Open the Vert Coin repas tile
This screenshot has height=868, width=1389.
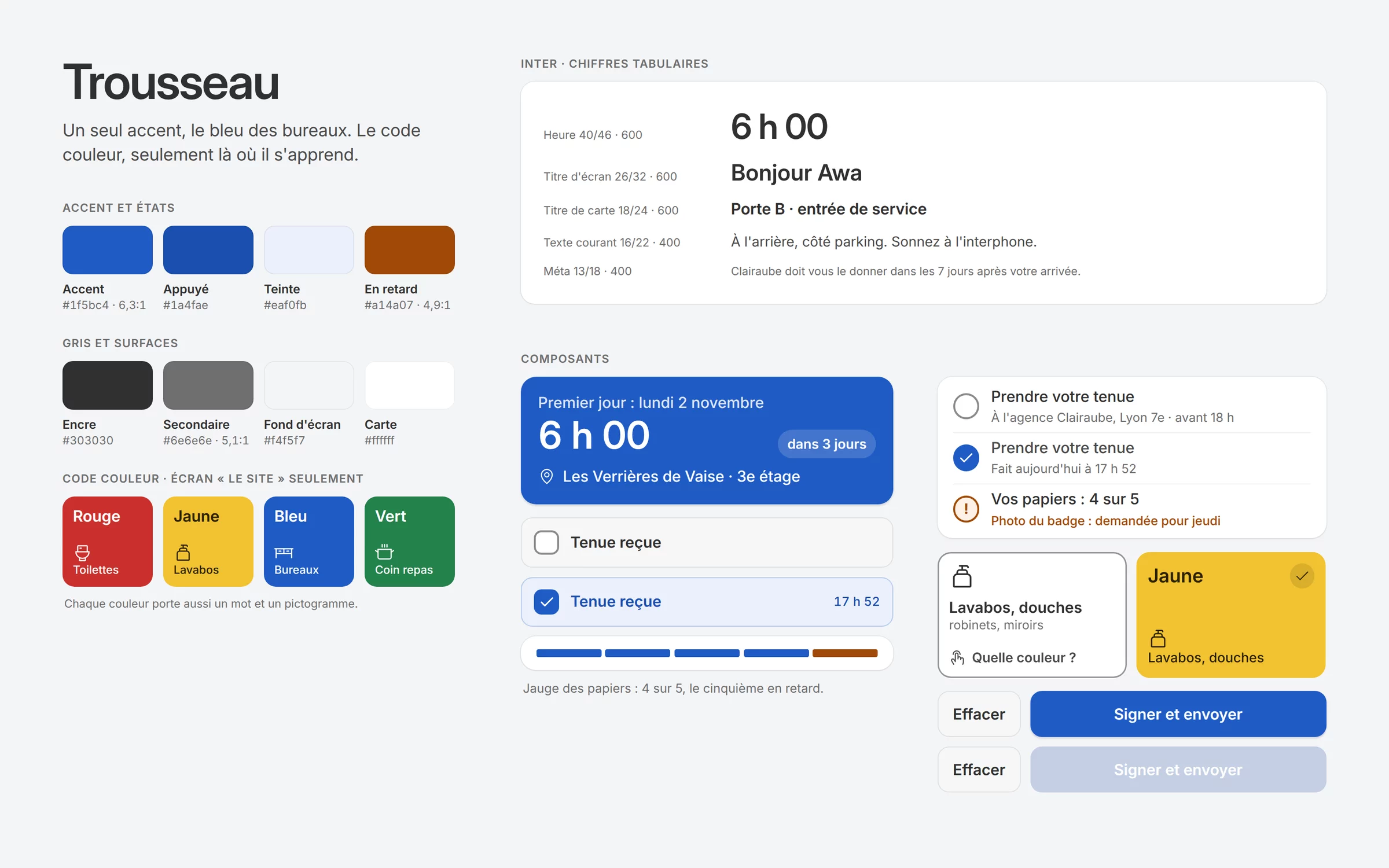point(410,542)
